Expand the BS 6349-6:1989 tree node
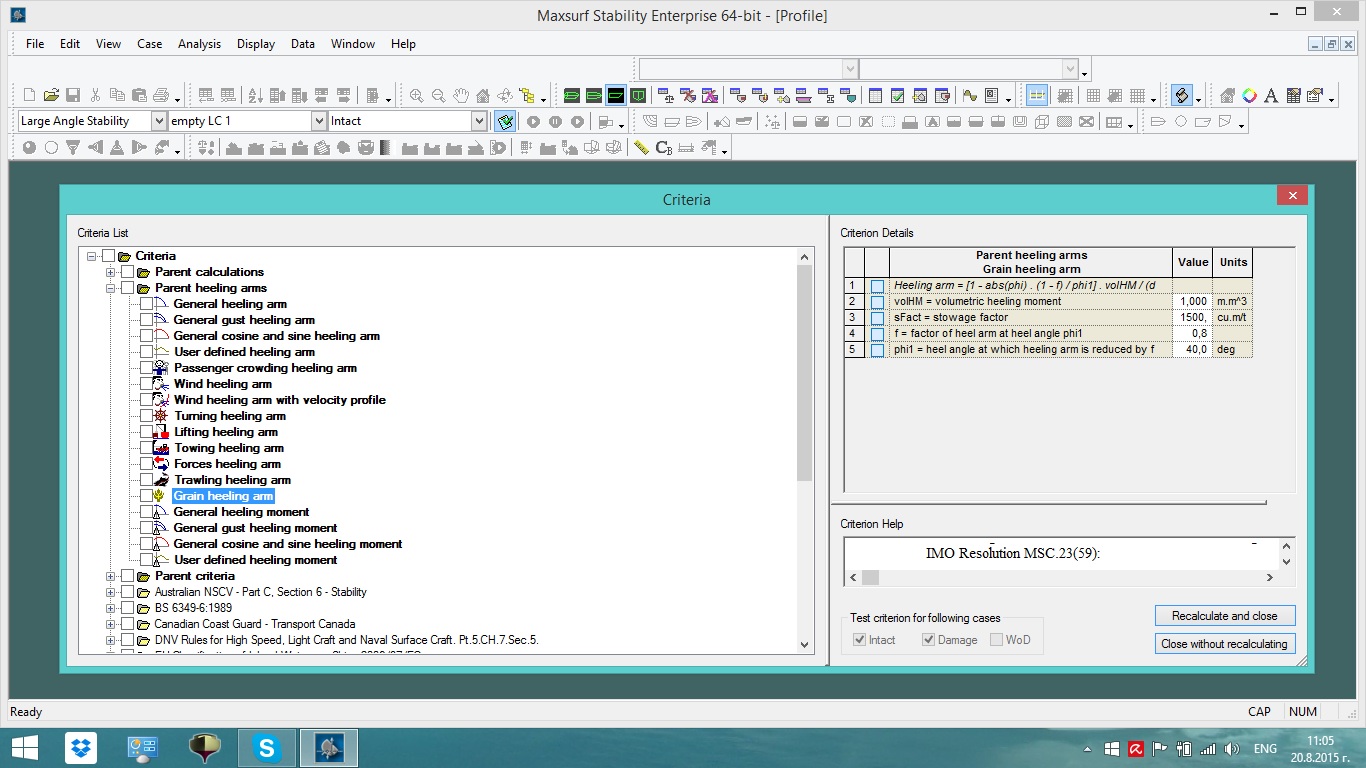The width and height of the screenshot is (1366, 768). [111, 608]
